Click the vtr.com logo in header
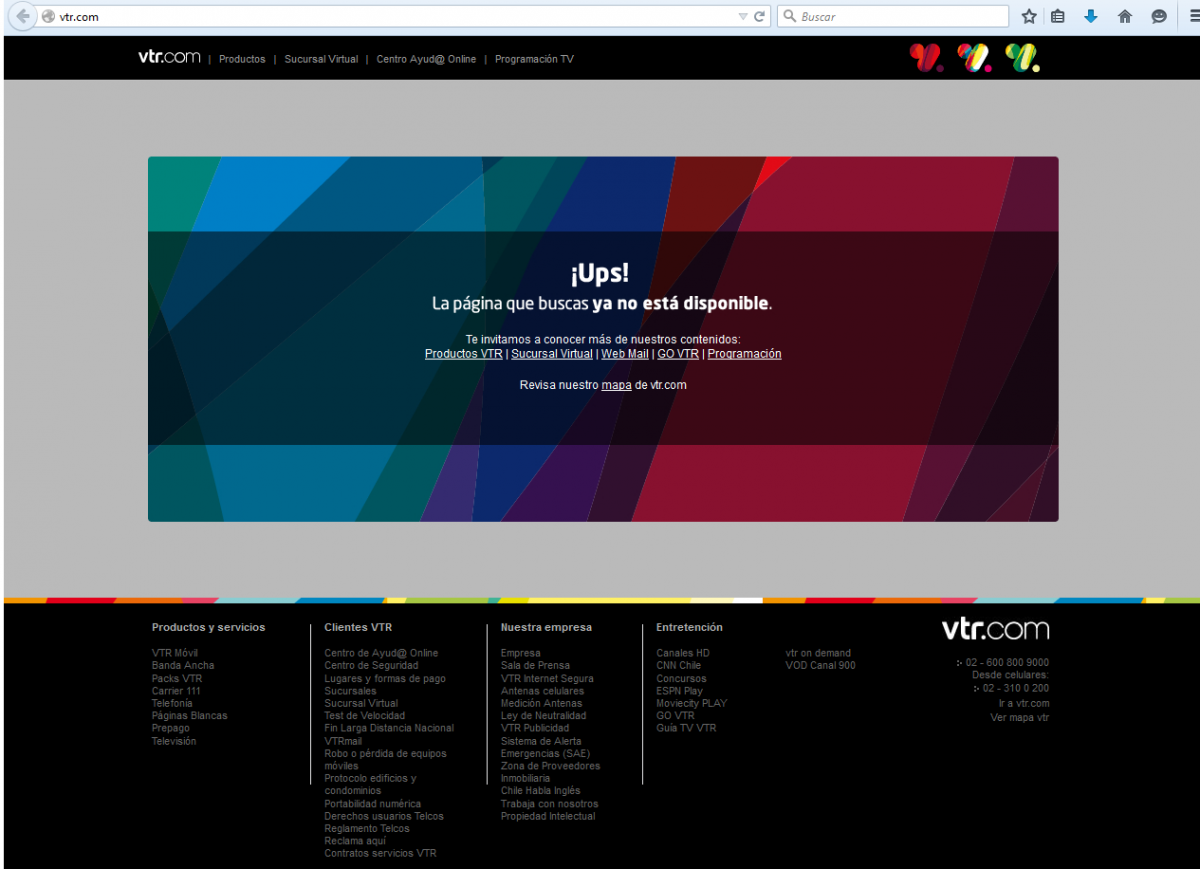This screenshot has width=1200, height=869. [x=169, y=57]
